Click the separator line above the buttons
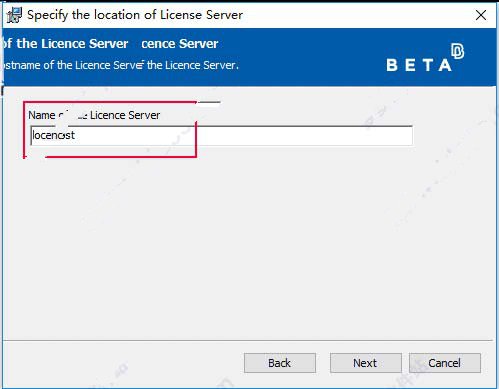Viewport: 499px width, 389px height. click(x=247, y=340)
